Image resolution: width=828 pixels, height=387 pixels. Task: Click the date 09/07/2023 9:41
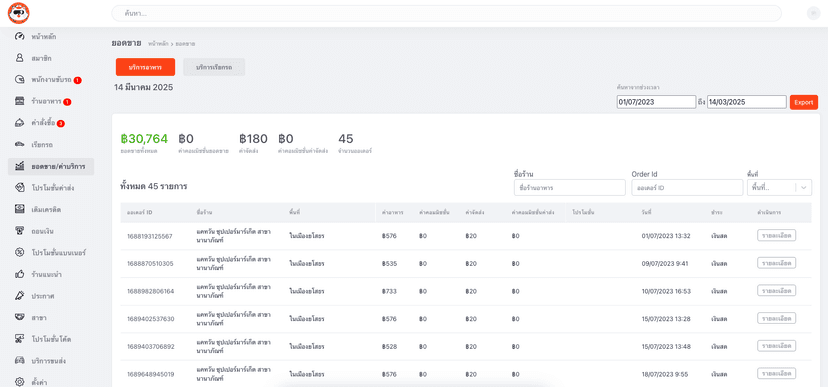click(x=665, y=263)
